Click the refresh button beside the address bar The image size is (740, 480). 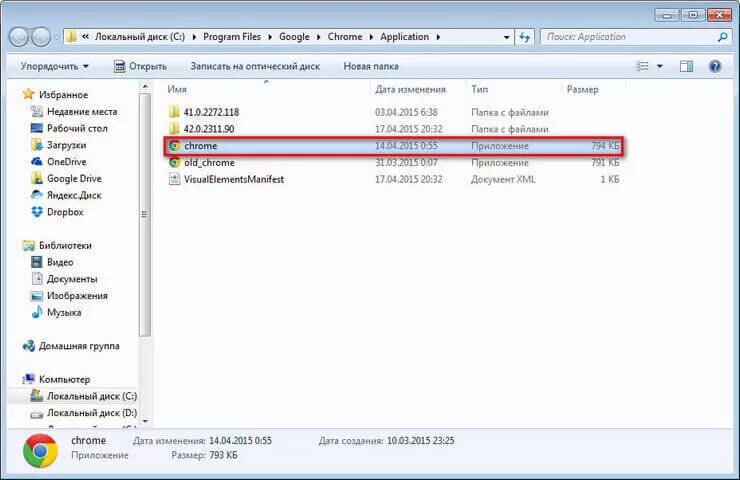tap(524, 37)
